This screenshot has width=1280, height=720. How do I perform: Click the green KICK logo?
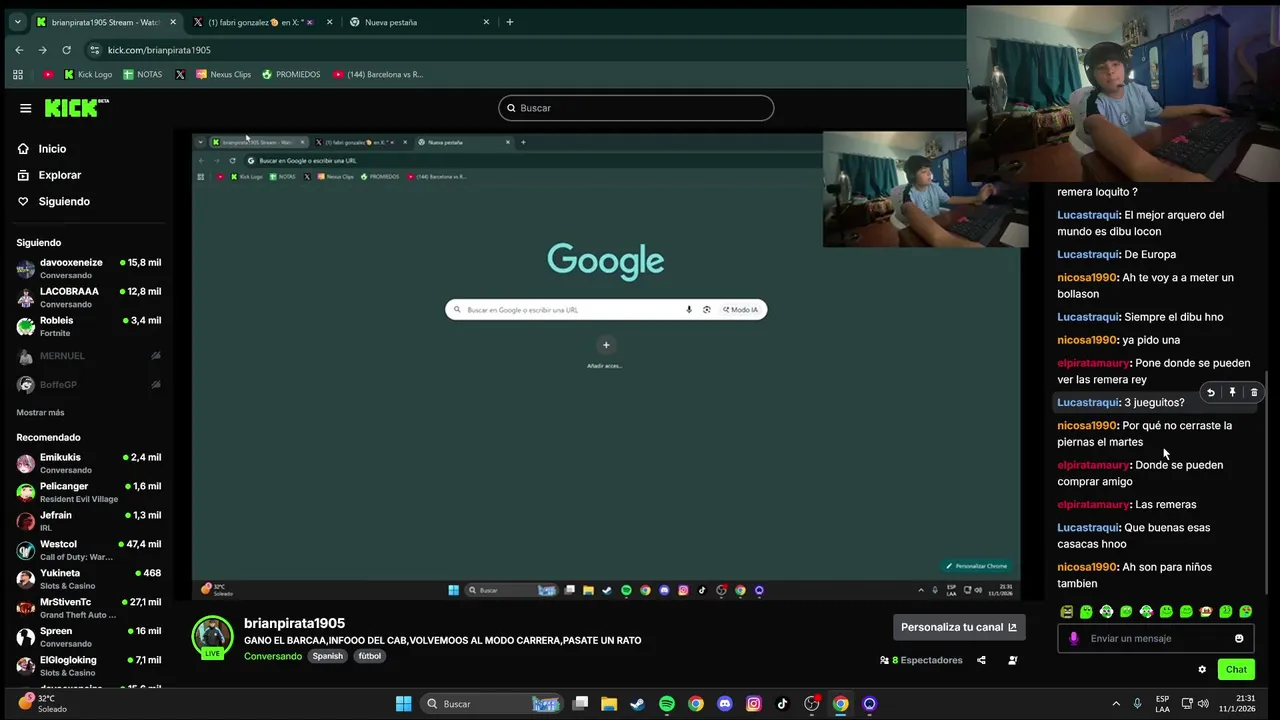pyautogui.click(x=76, y=108)
